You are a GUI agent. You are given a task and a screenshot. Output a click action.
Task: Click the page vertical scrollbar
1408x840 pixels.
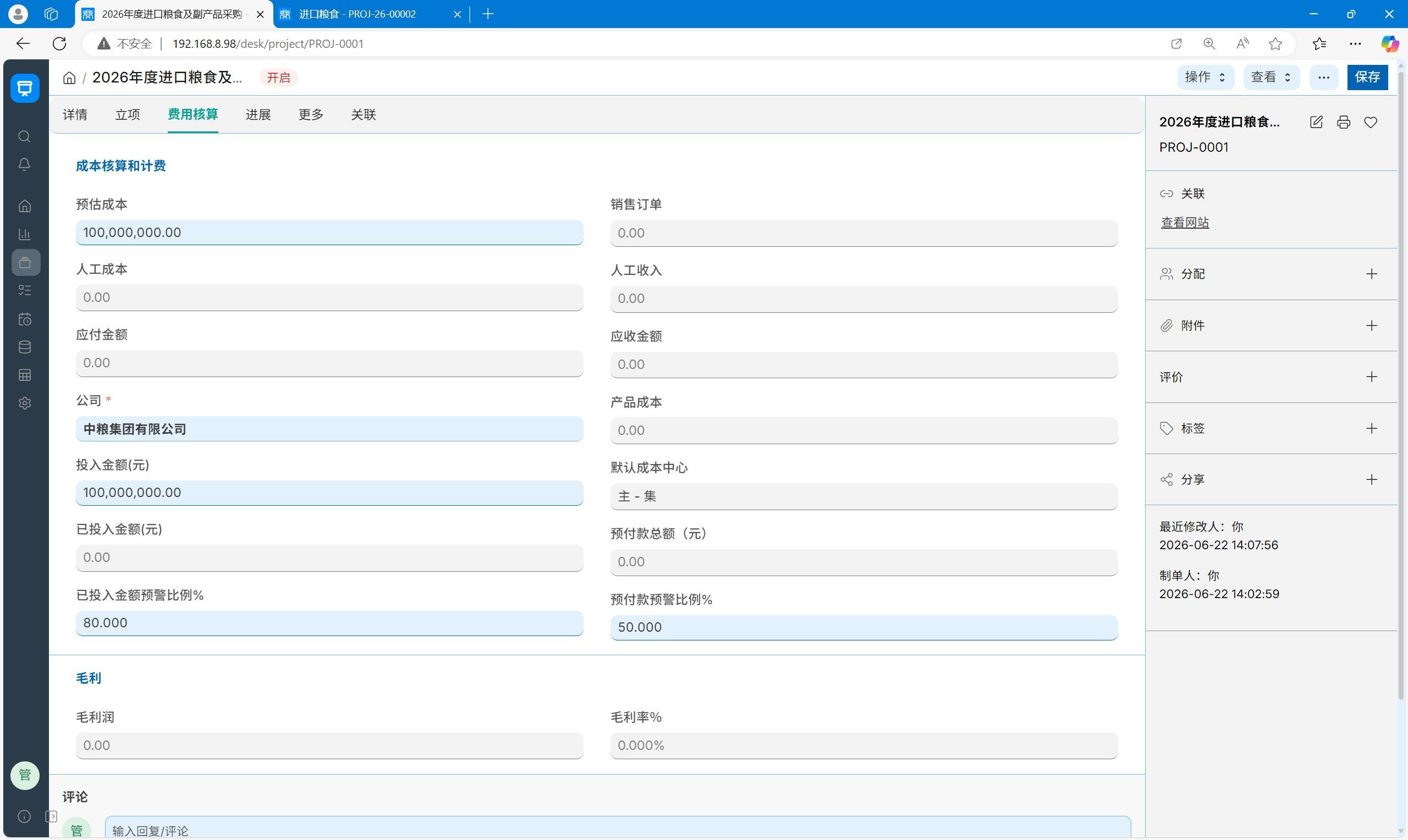[1402, 385]
